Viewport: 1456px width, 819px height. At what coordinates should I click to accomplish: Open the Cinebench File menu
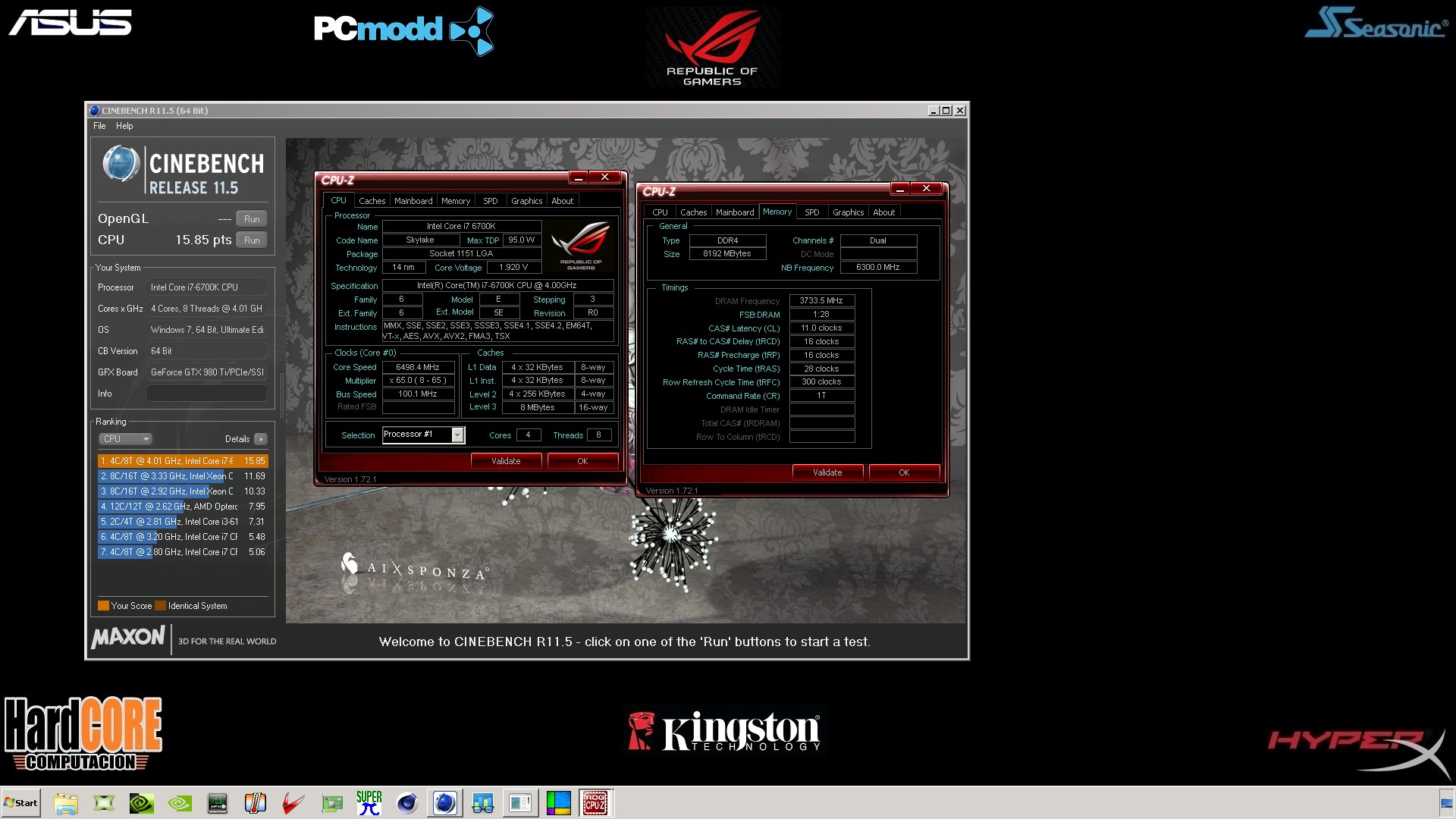99,126
